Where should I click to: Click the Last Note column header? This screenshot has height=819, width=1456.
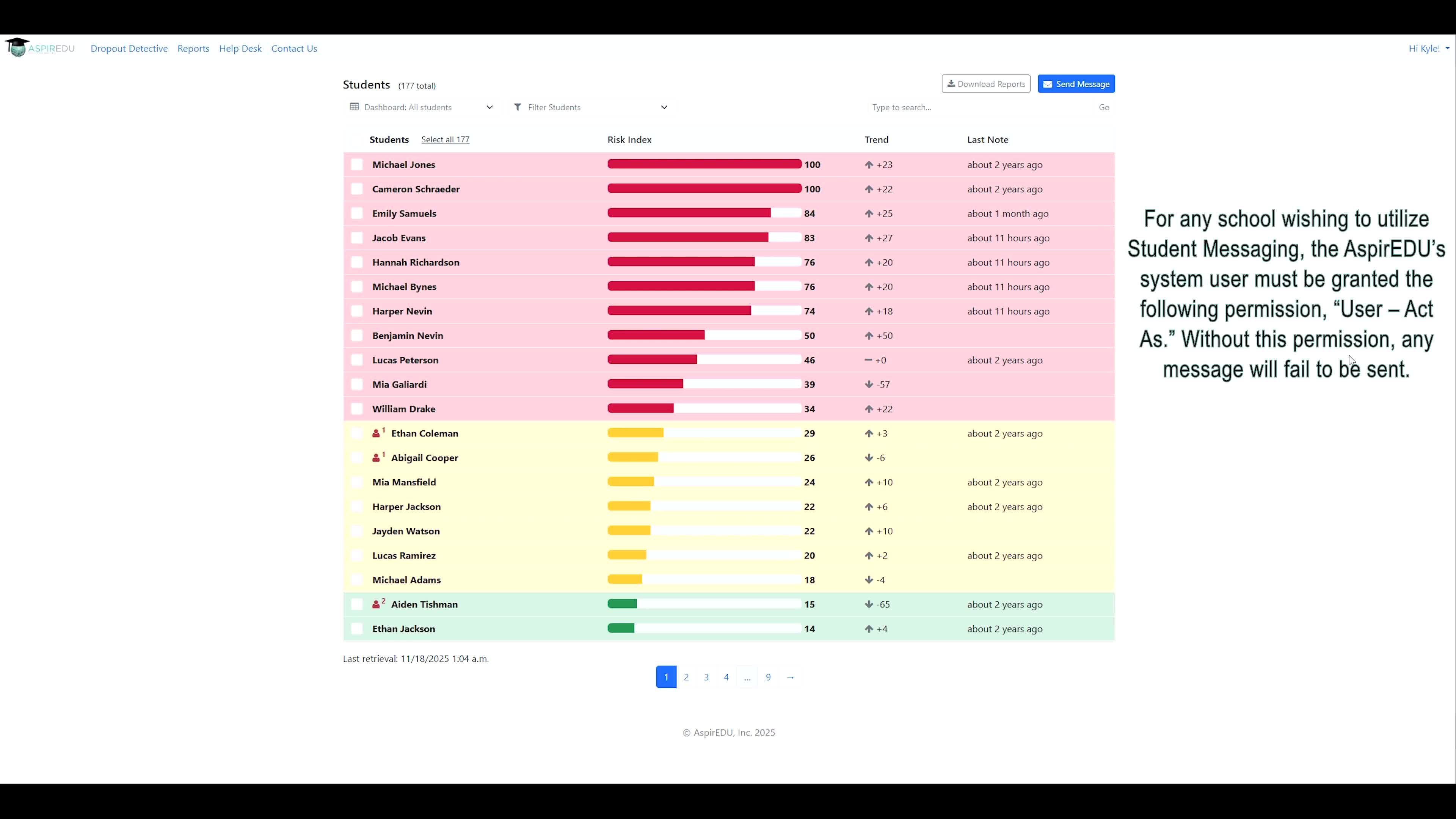pos(987,140)
